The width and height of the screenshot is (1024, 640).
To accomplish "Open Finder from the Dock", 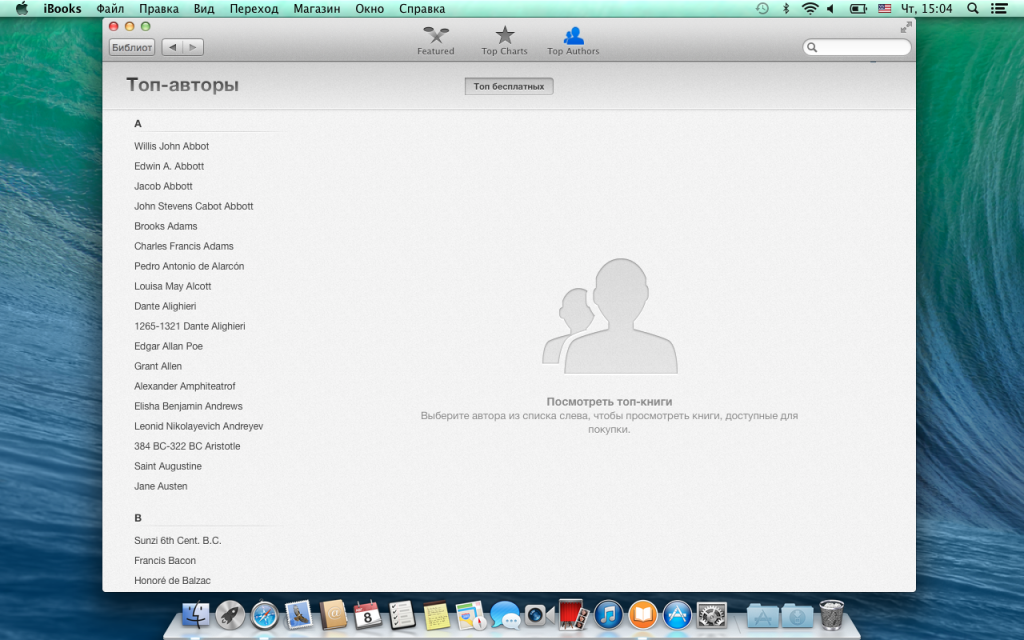I will 195,615.
